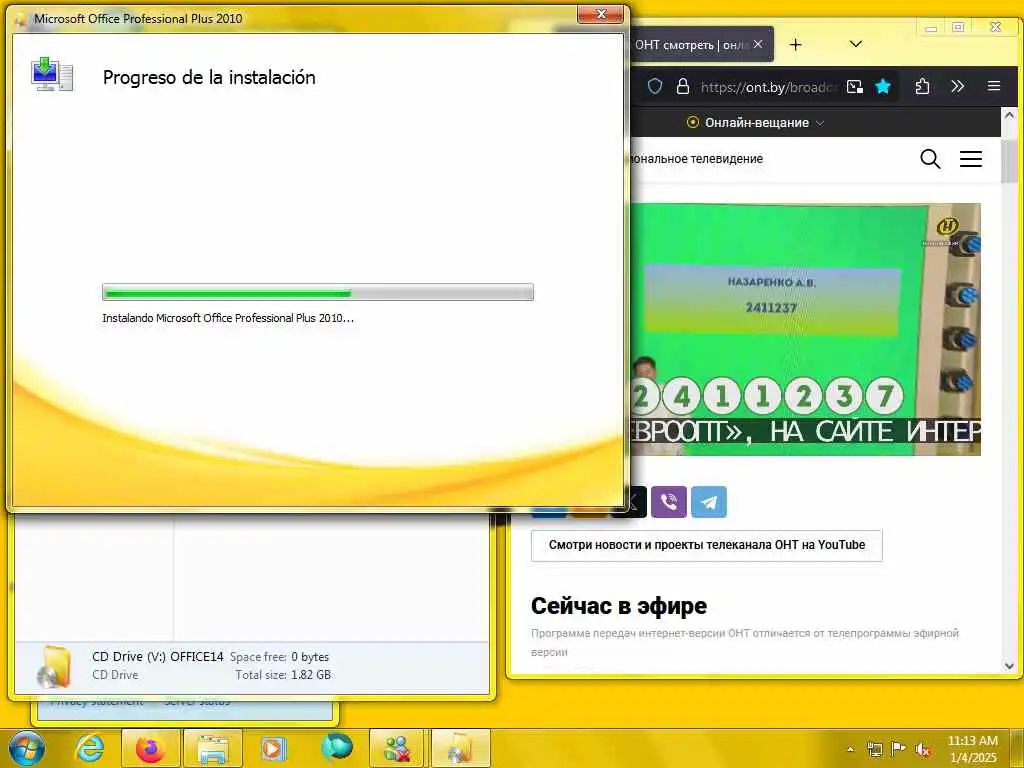This screenshot has width=1024, height=768.
Task: Open Windows Media Player from taskbar
Action: click(x=274, y=748)
